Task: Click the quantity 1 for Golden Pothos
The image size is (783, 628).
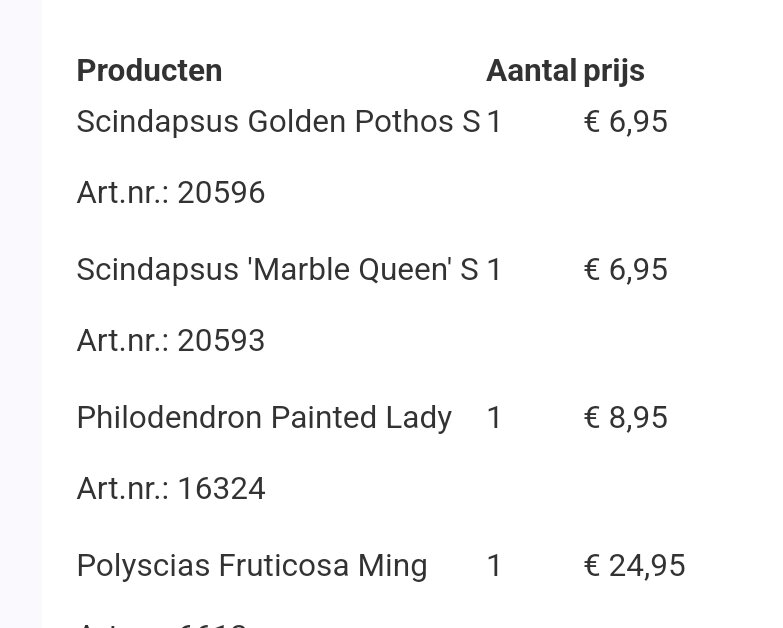Action: (x=494, y=122)
